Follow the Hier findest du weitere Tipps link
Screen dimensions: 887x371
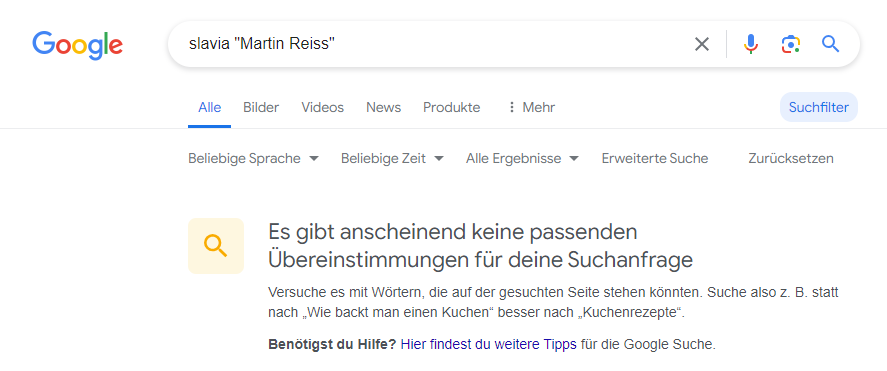489,344
